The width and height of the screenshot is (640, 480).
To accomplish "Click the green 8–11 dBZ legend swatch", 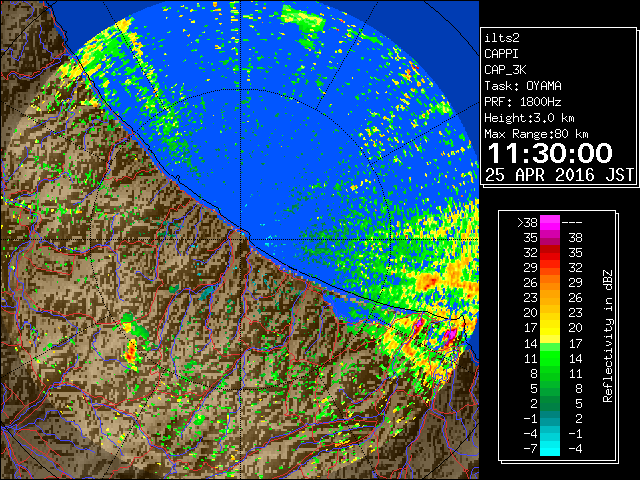I will click(x=550, y=373).
